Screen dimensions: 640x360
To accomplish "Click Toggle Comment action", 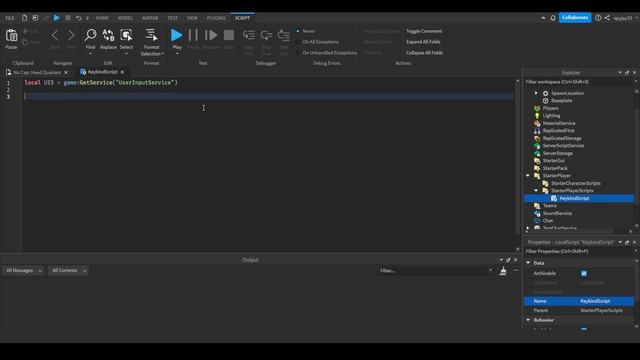I will pos(424,31).
